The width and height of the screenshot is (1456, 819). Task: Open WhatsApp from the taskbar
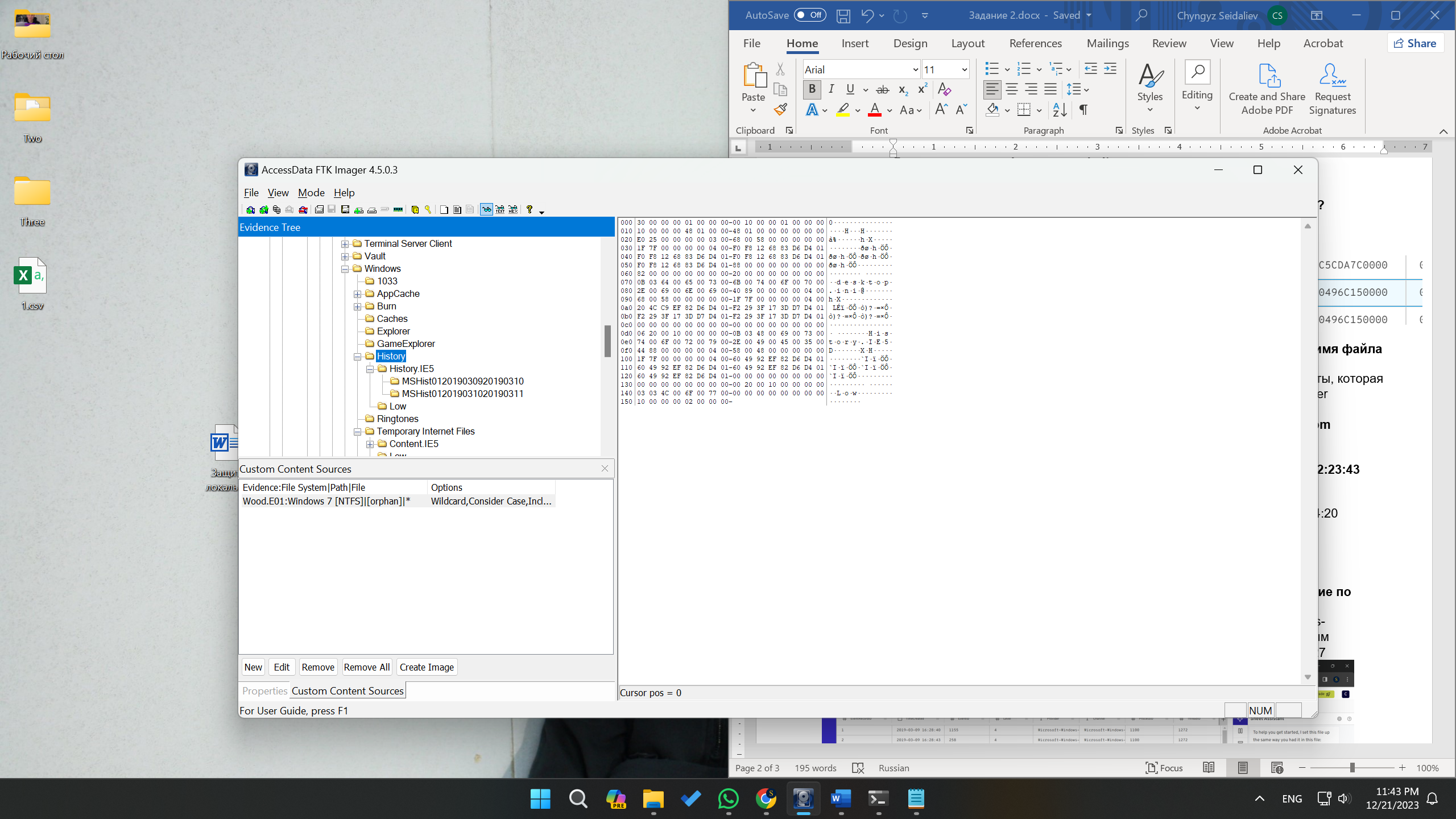click(x=728, y=799)
